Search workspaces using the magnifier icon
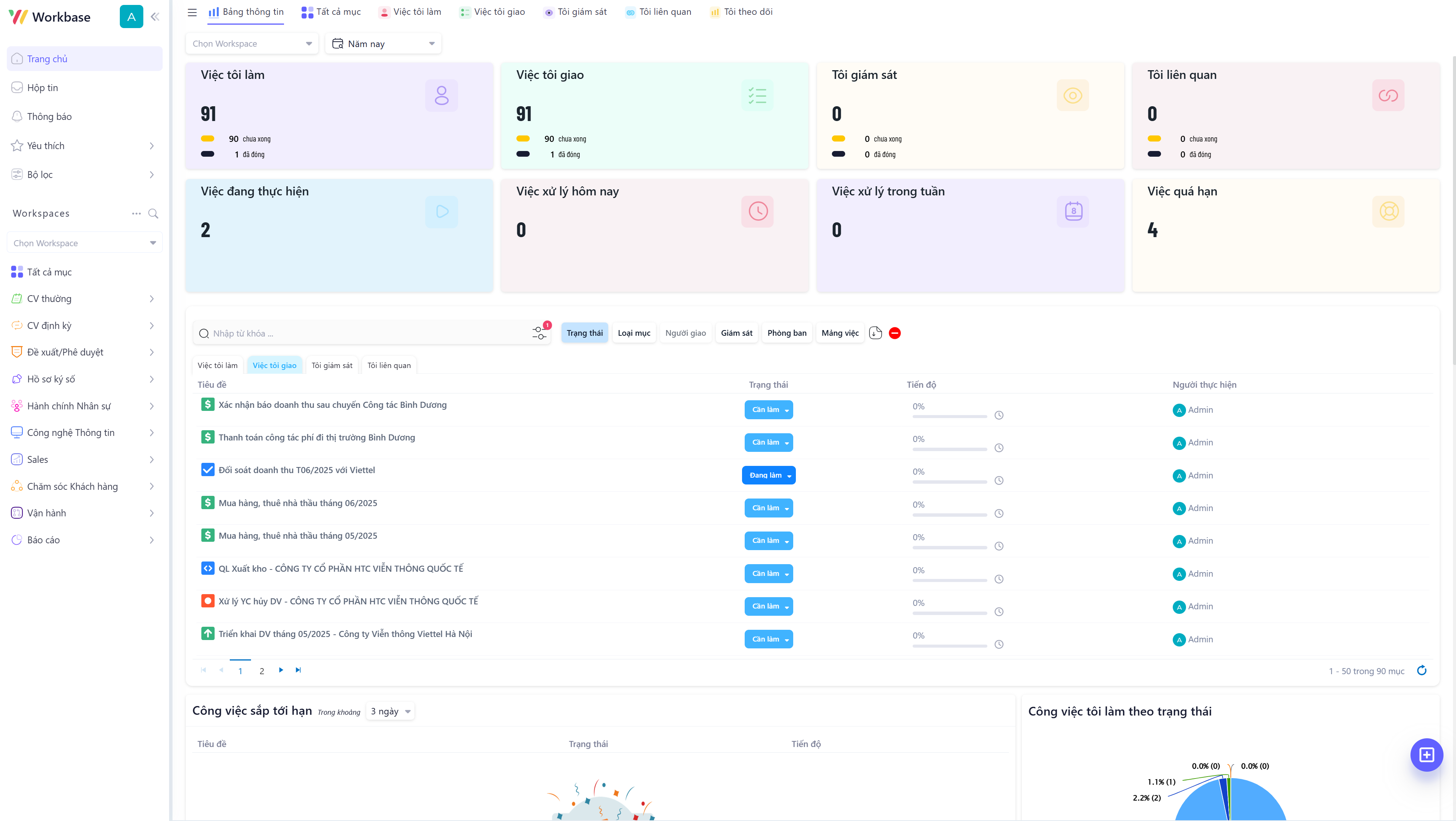Screen dimensions: 1456x821 coord(153,213)
